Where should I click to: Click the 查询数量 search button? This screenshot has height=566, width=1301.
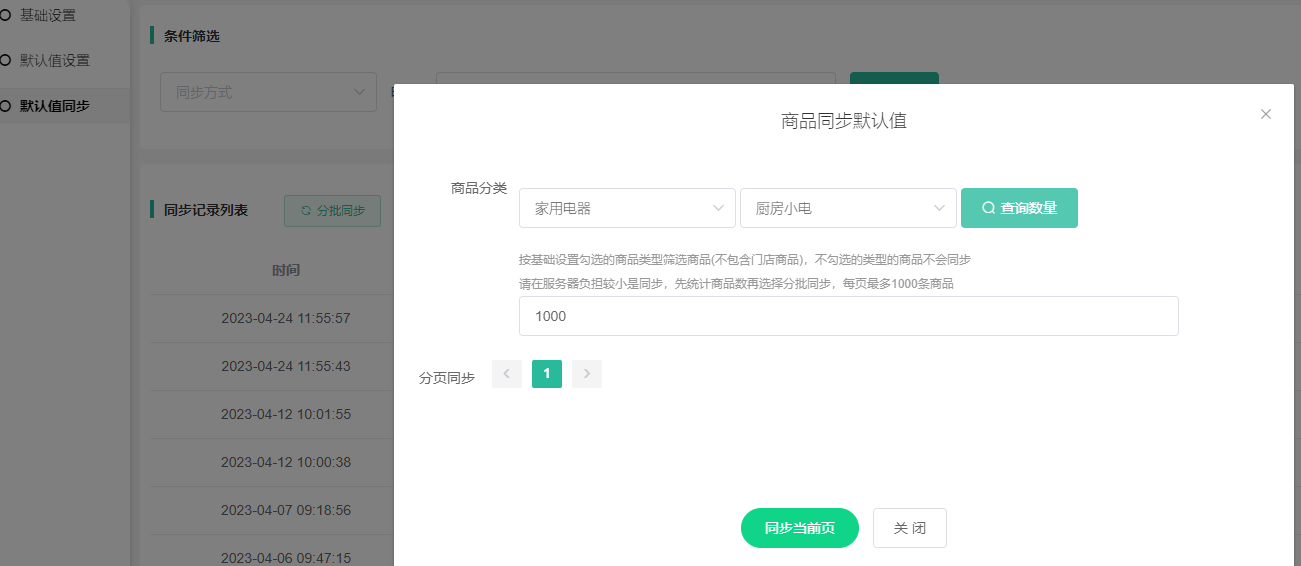click(1019, 208)
